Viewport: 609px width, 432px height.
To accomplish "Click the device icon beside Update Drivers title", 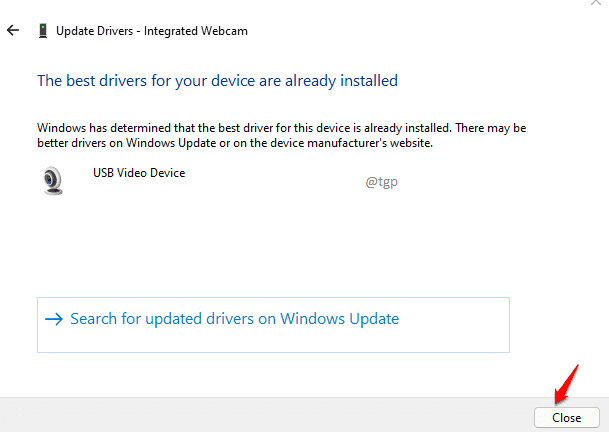I will [43, 31].
